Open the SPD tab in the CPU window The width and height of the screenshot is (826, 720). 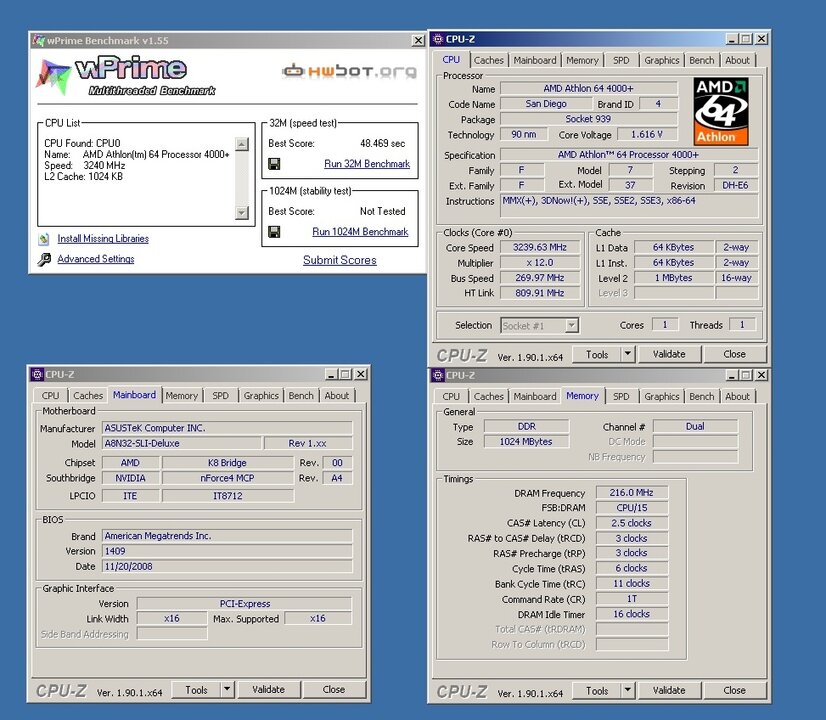[x=621, y=60]
